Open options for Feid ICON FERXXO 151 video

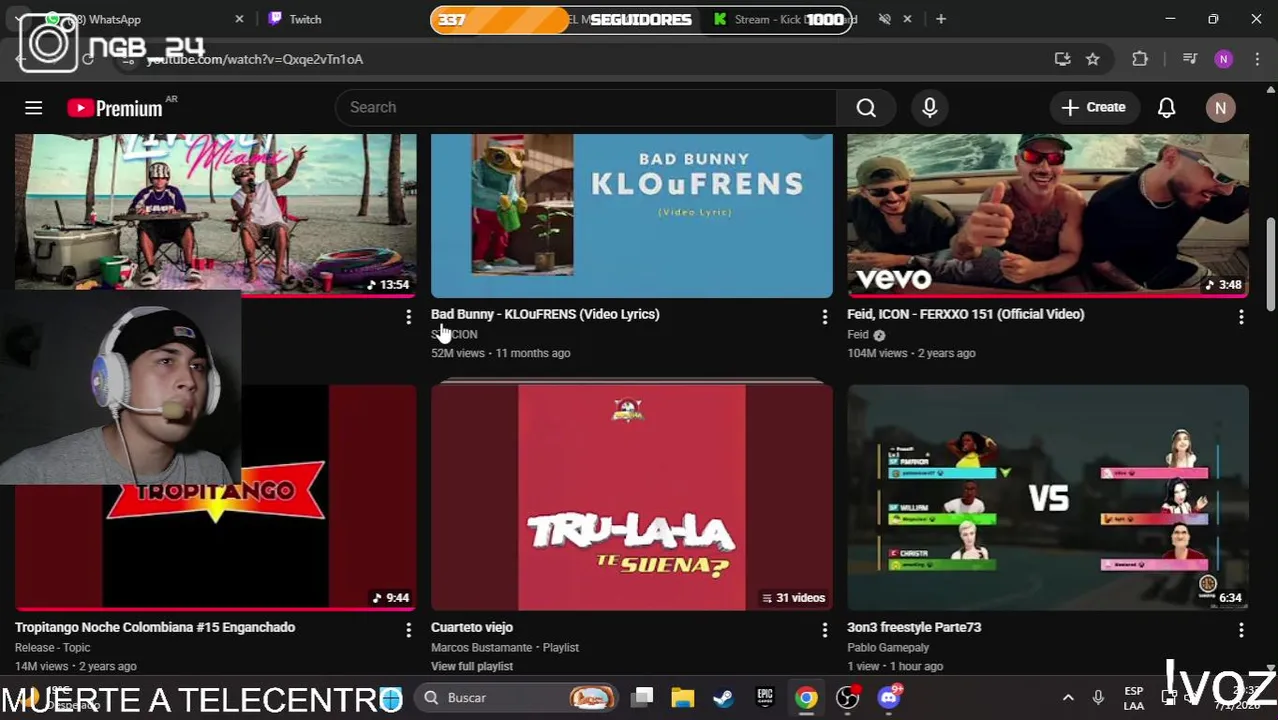pos(1241,317)
